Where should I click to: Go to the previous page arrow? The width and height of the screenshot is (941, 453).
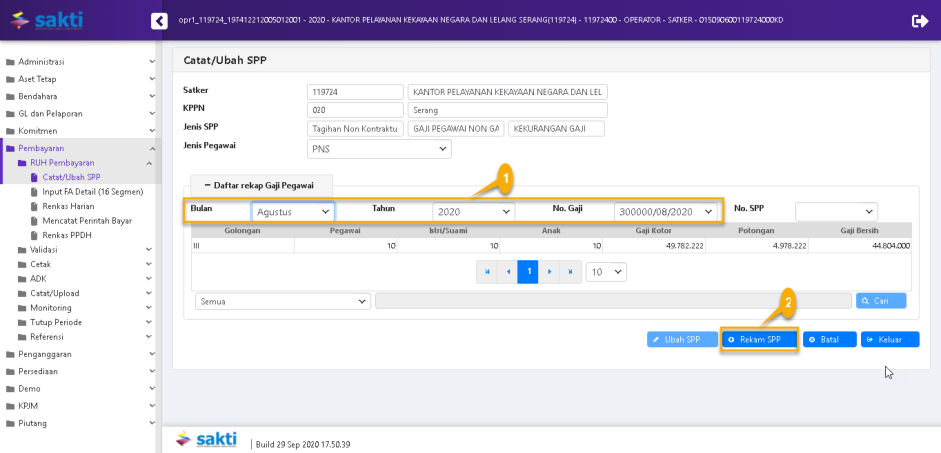(x=508, y=272)
